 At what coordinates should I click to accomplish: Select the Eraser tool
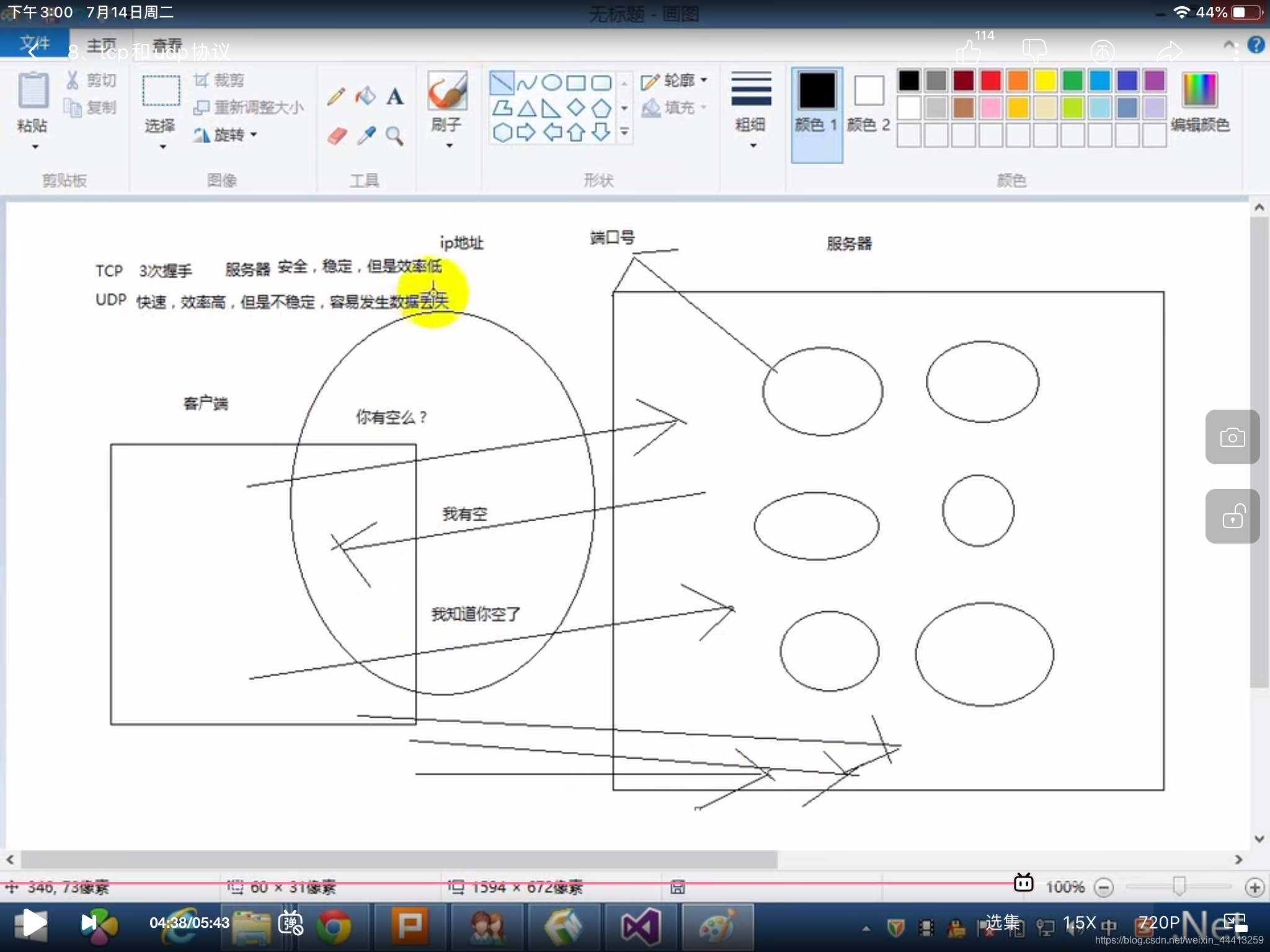[x=337, y=135]
